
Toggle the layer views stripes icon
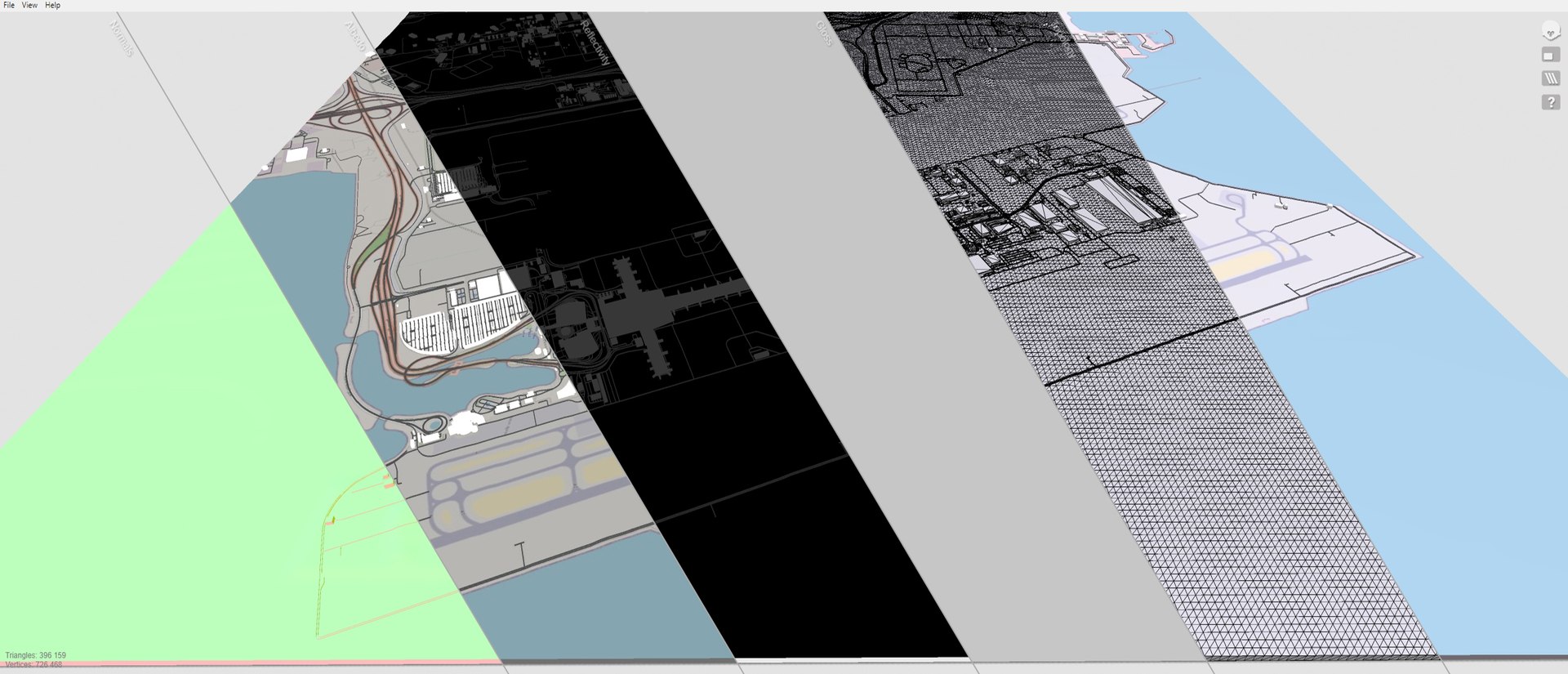coord(1550,78)
